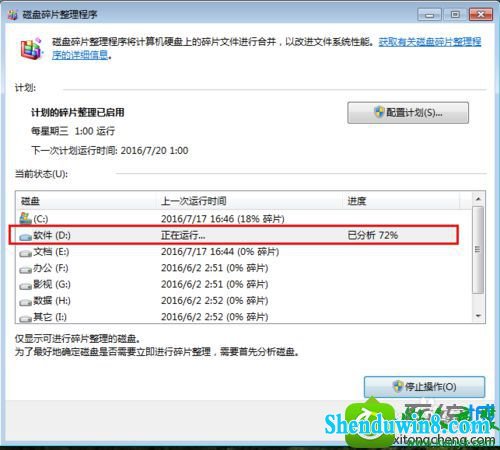This screenshot has height=450, width=500.
Task: Click the shield icon on 停止操作 button
Action: [398, 387]
